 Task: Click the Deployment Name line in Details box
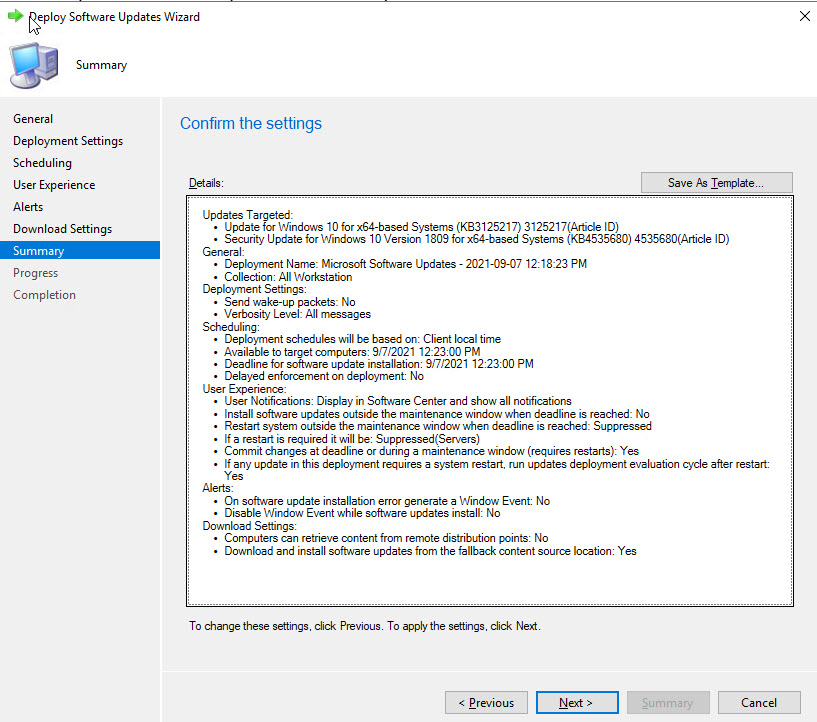pyautogui.click(x=405, y=264)
